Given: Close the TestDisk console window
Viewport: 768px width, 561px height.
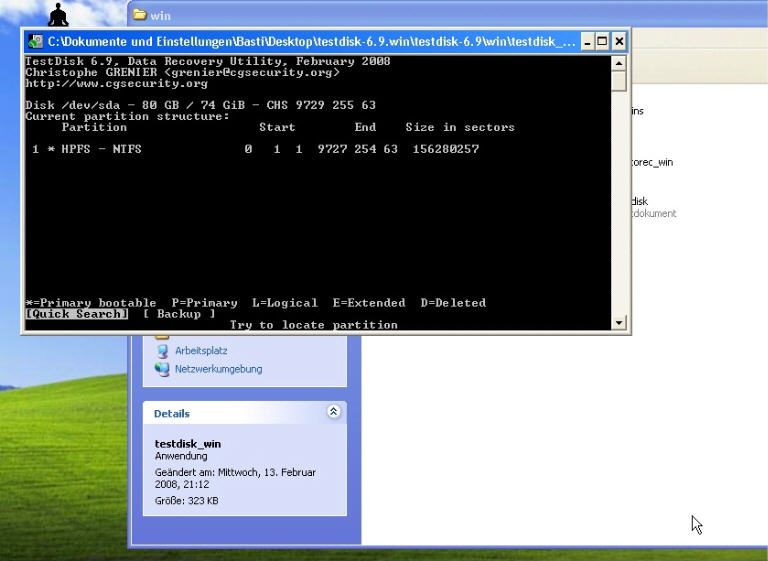Looking at the screenshot, I should click(619, 42).
